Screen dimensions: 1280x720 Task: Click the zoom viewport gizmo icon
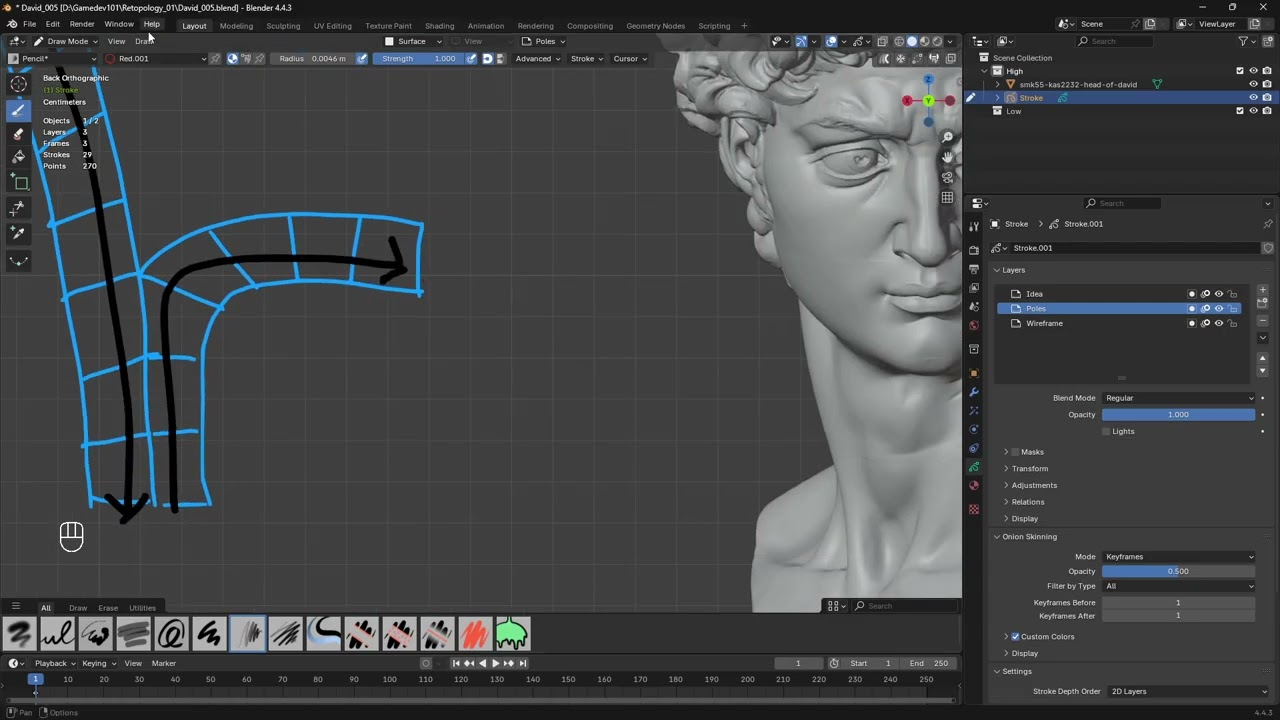click(947, 137)
